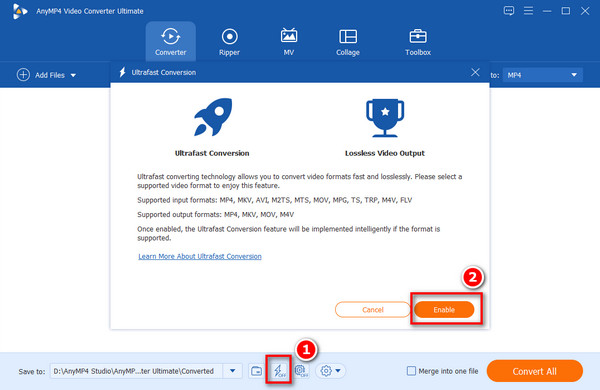
Task: Close the Ultrafast Conversion dialog
Action: (475, 72)
